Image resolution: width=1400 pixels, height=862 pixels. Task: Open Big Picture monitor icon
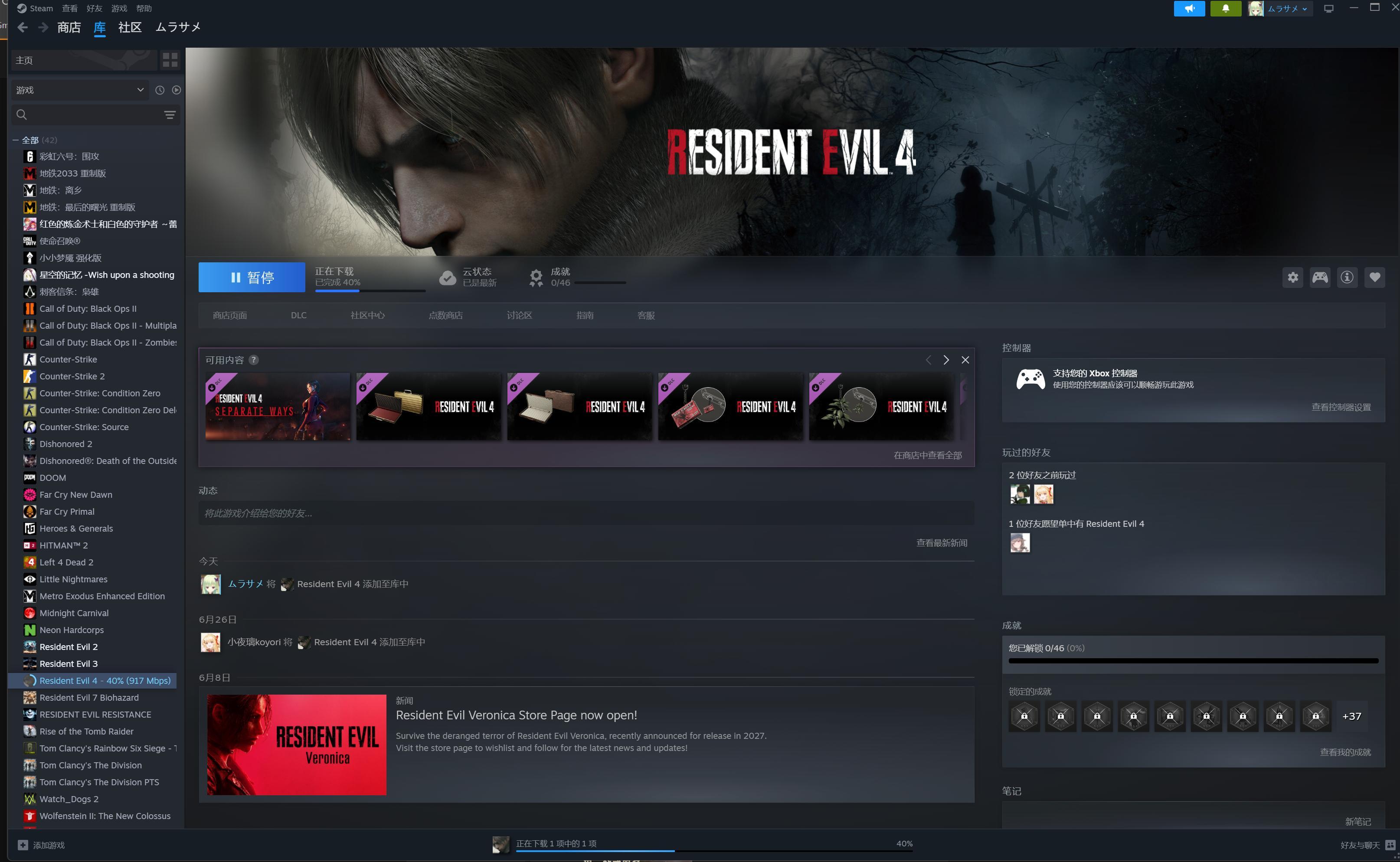click(1328, 9)
